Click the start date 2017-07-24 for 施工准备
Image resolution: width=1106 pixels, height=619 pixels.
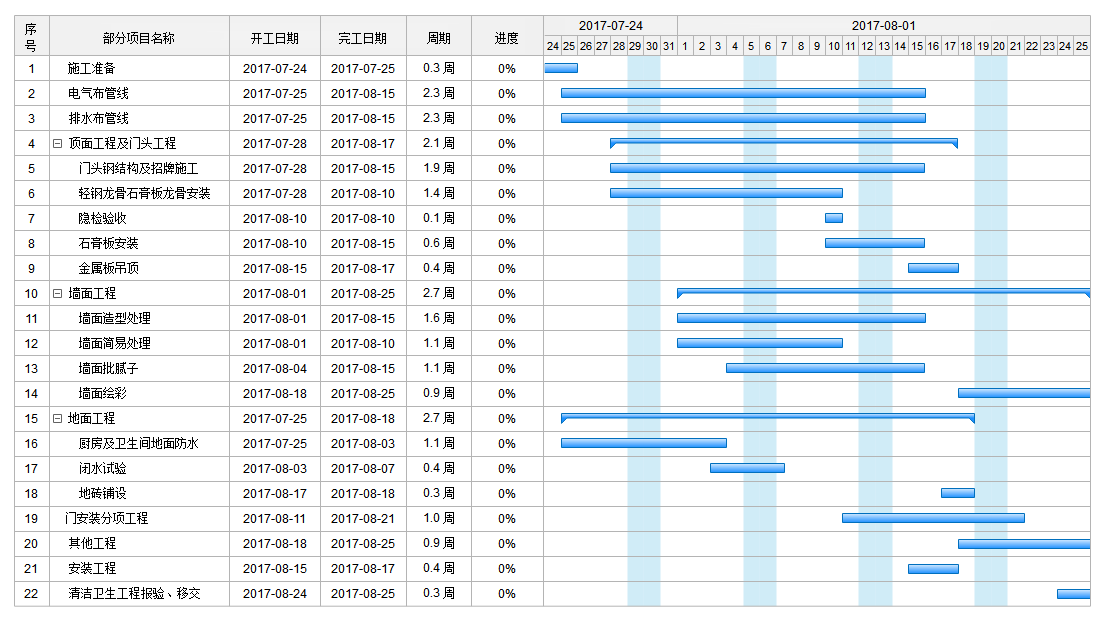pyautogui.click(x=275, y=68)
